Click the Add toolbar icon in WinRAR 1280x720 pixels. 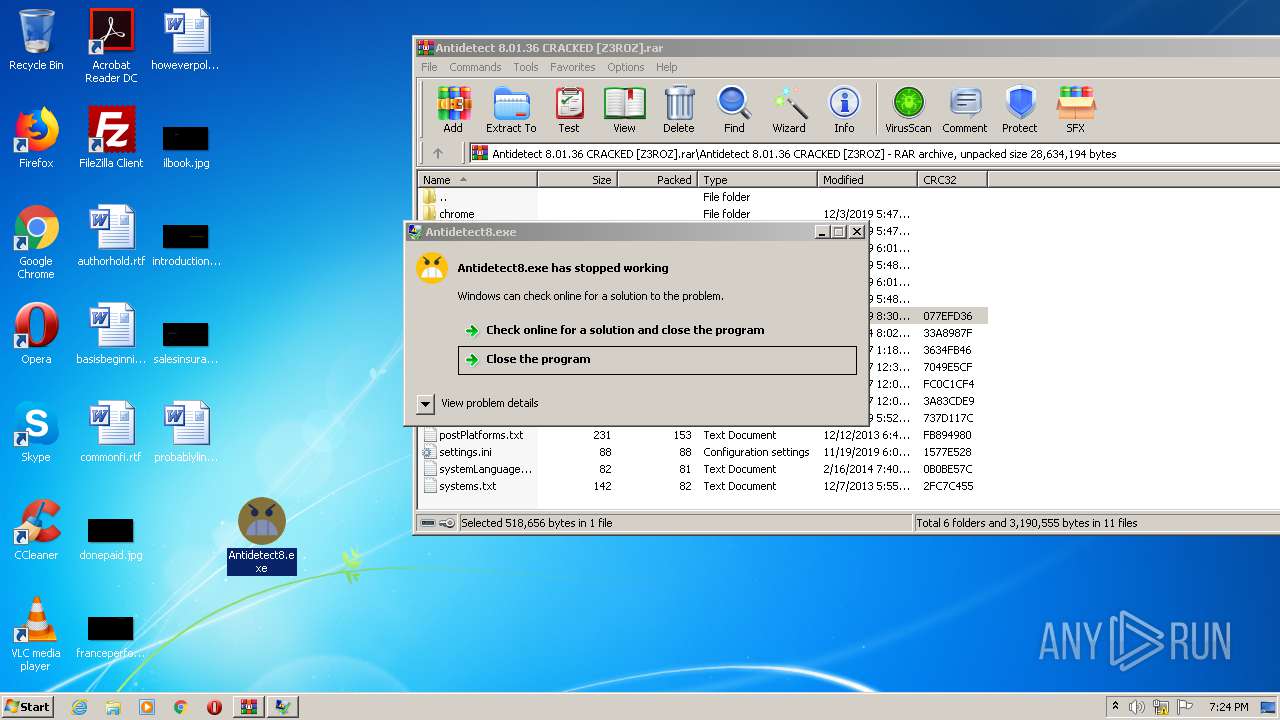coord(453,110)
